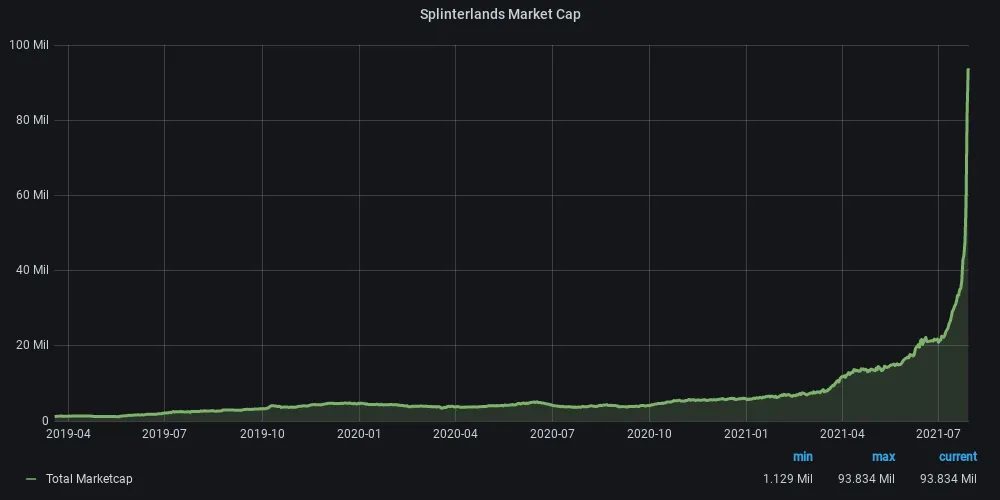Click the 60 Mil y-axis label
1000x500 pixels.
pyautogui.click(x=32, y=195)
